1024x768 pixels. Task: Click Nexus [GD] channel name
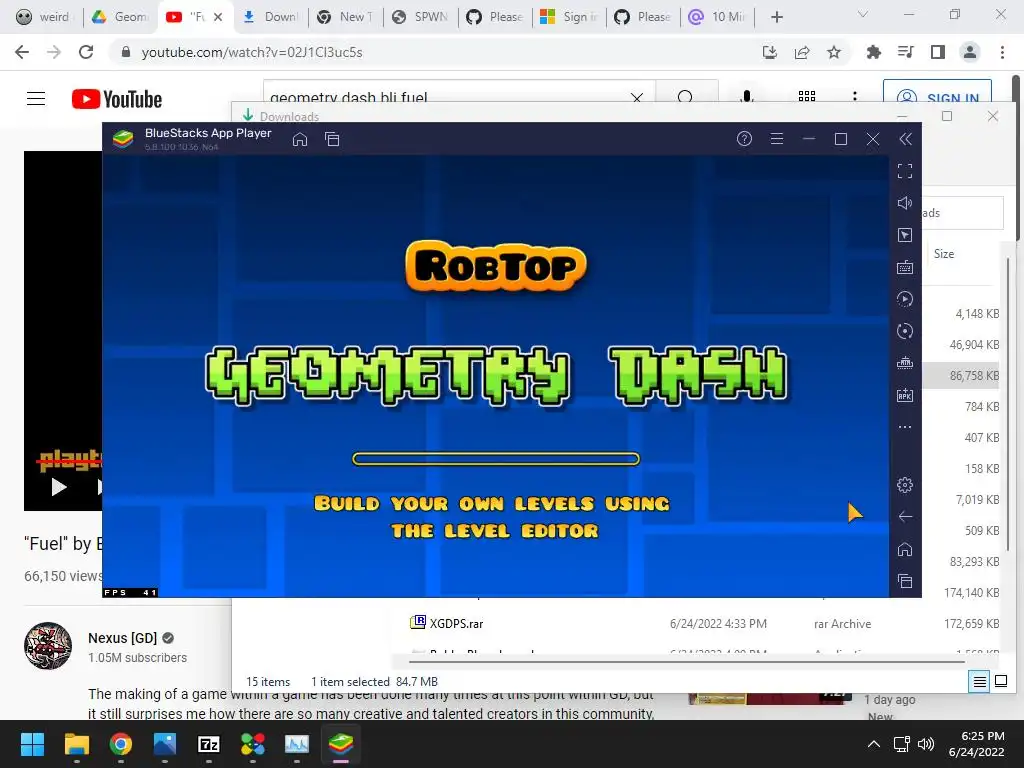point(123,638)
